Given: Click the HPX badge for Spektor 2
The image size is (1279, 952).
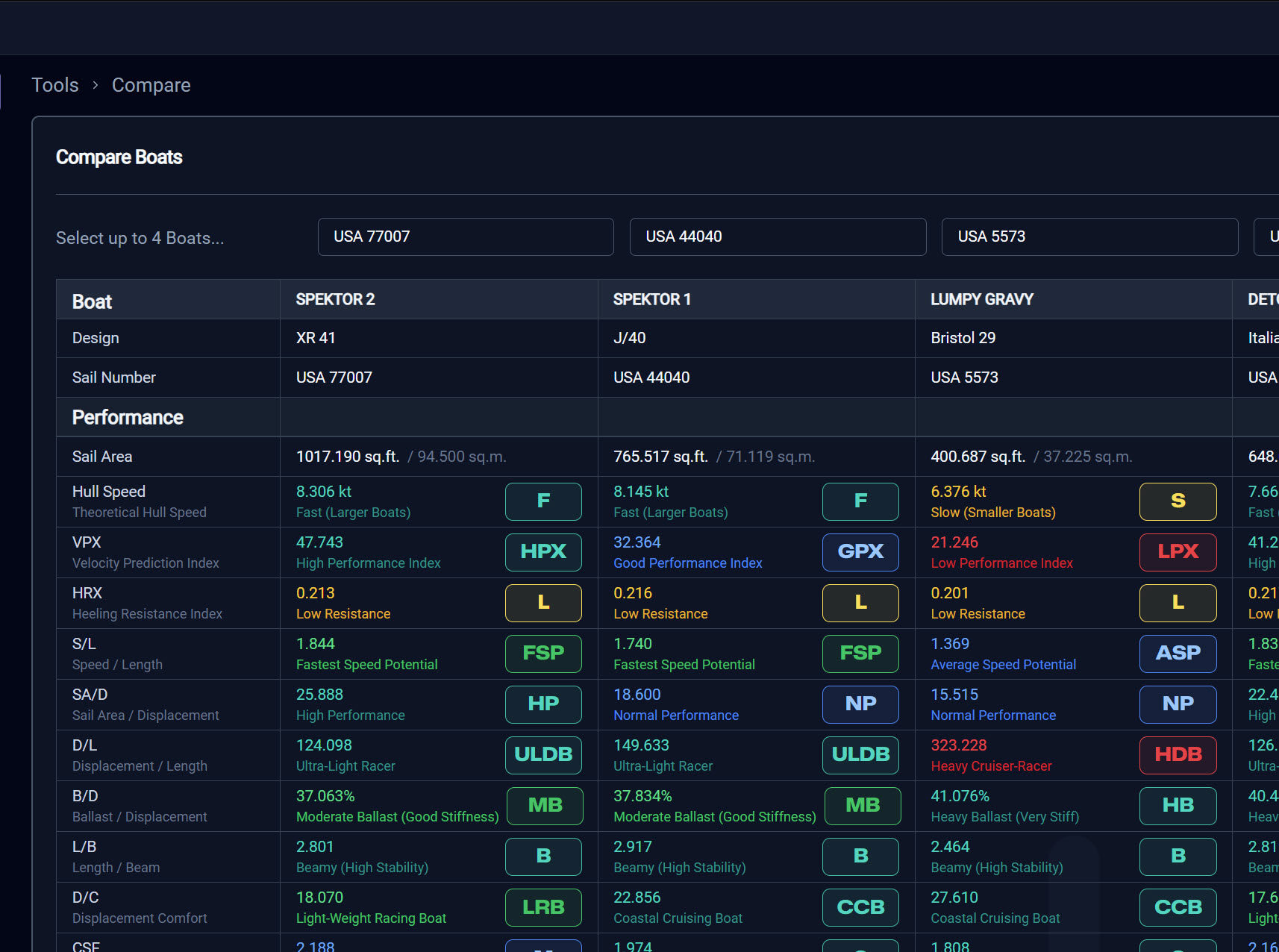Looking at the screenshot, I should 542,552.
